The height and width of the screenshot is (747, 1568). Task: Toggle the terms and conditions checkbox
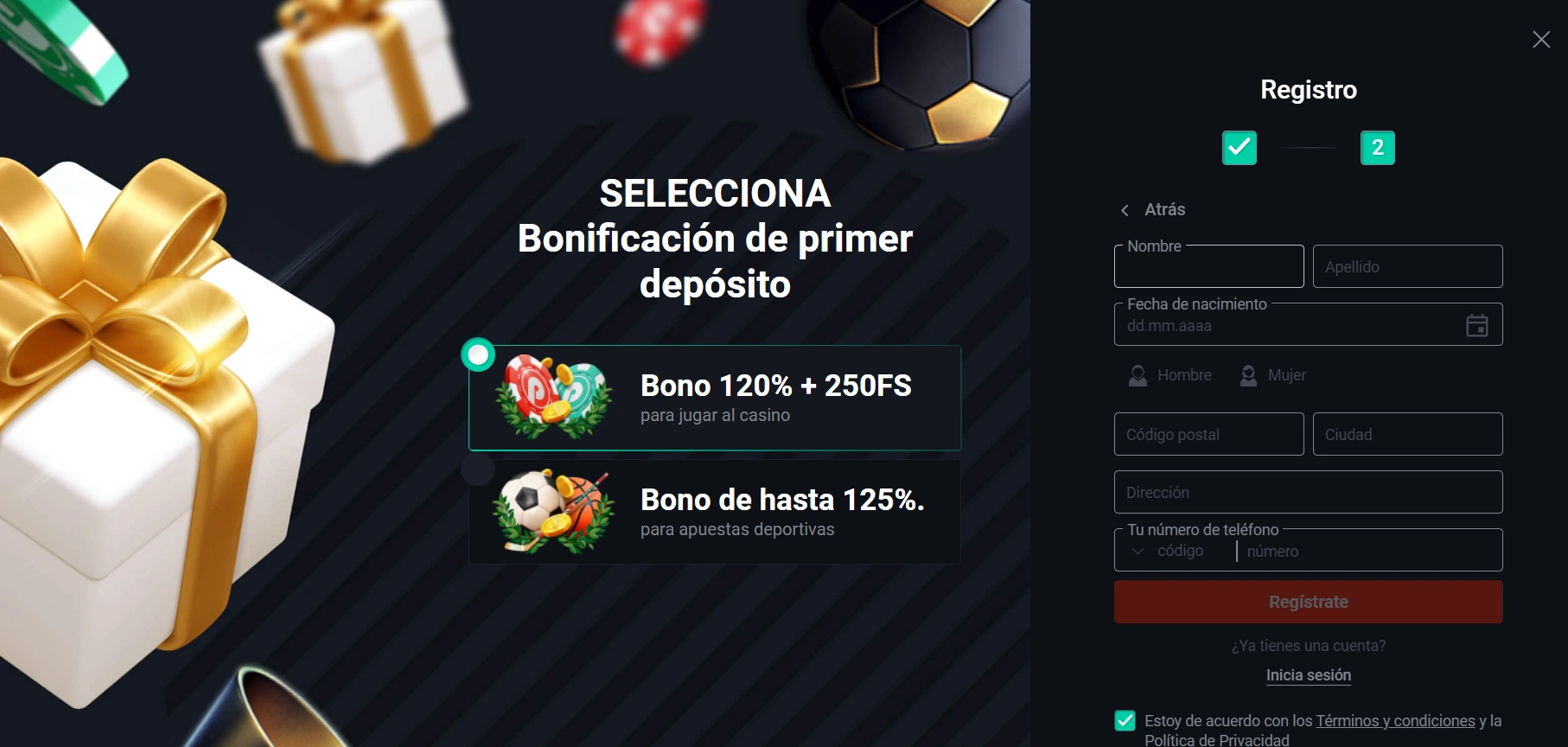click(x=1125, y=720)
